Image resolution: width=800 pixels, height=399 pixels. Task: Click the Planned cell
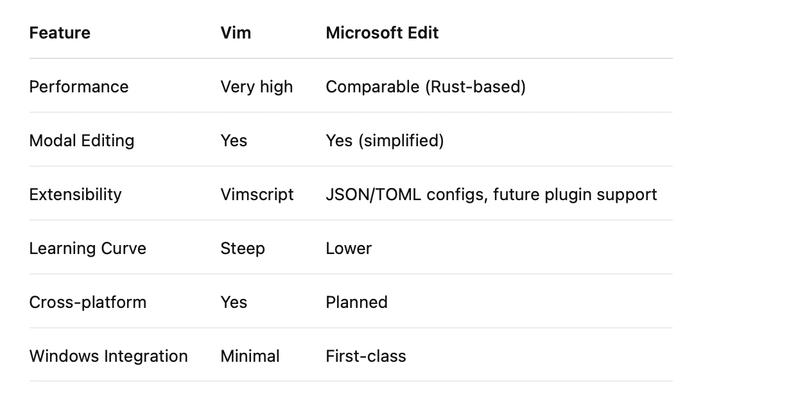pyautogui.click(x=357, y=302)
